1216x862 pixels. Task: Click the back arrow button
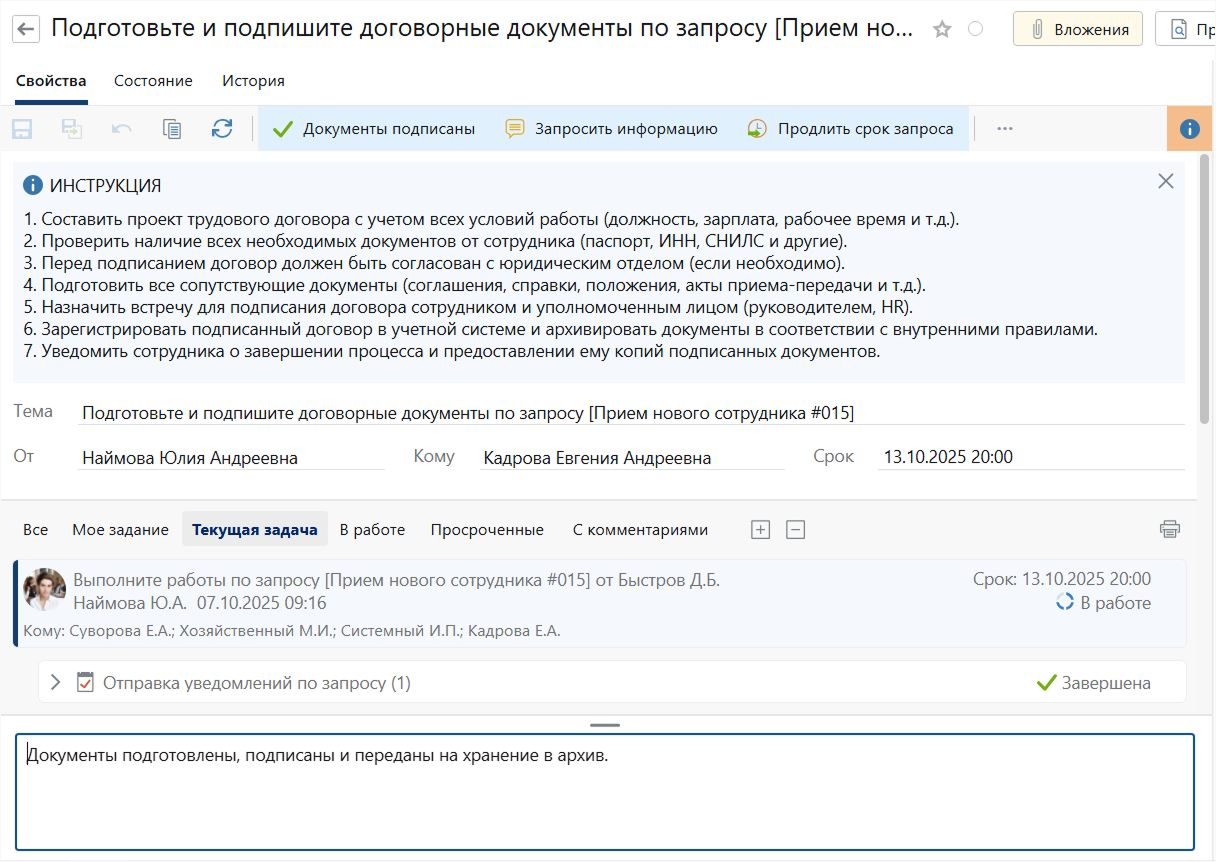point(27,29)
